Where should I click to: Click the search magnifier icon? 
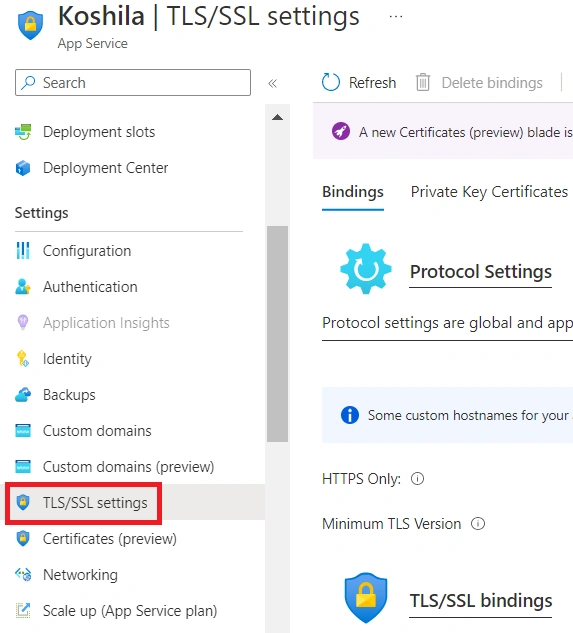tap(28, 82)
